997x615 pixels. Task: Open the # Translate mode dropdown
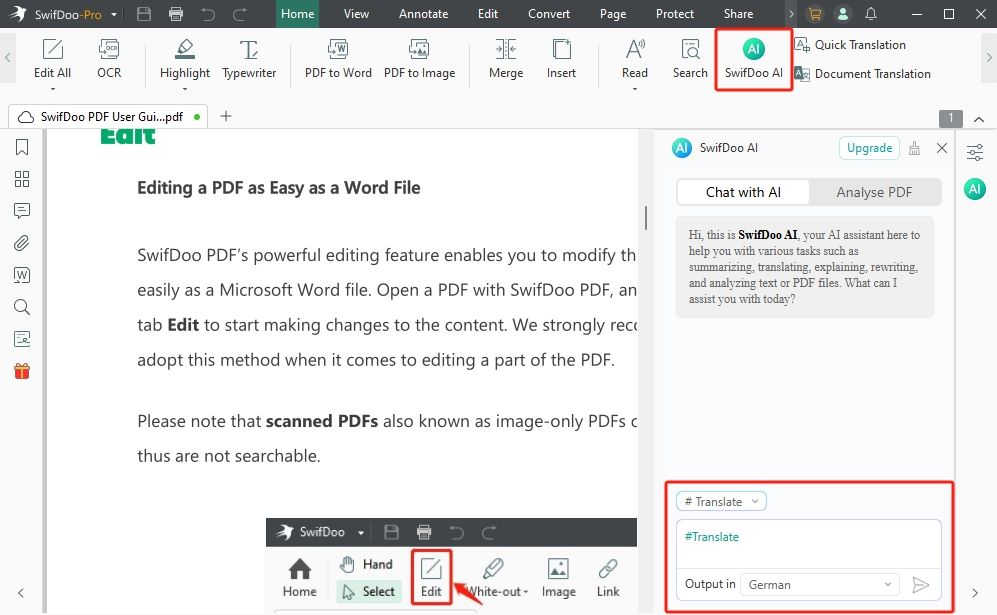(721, 501)
